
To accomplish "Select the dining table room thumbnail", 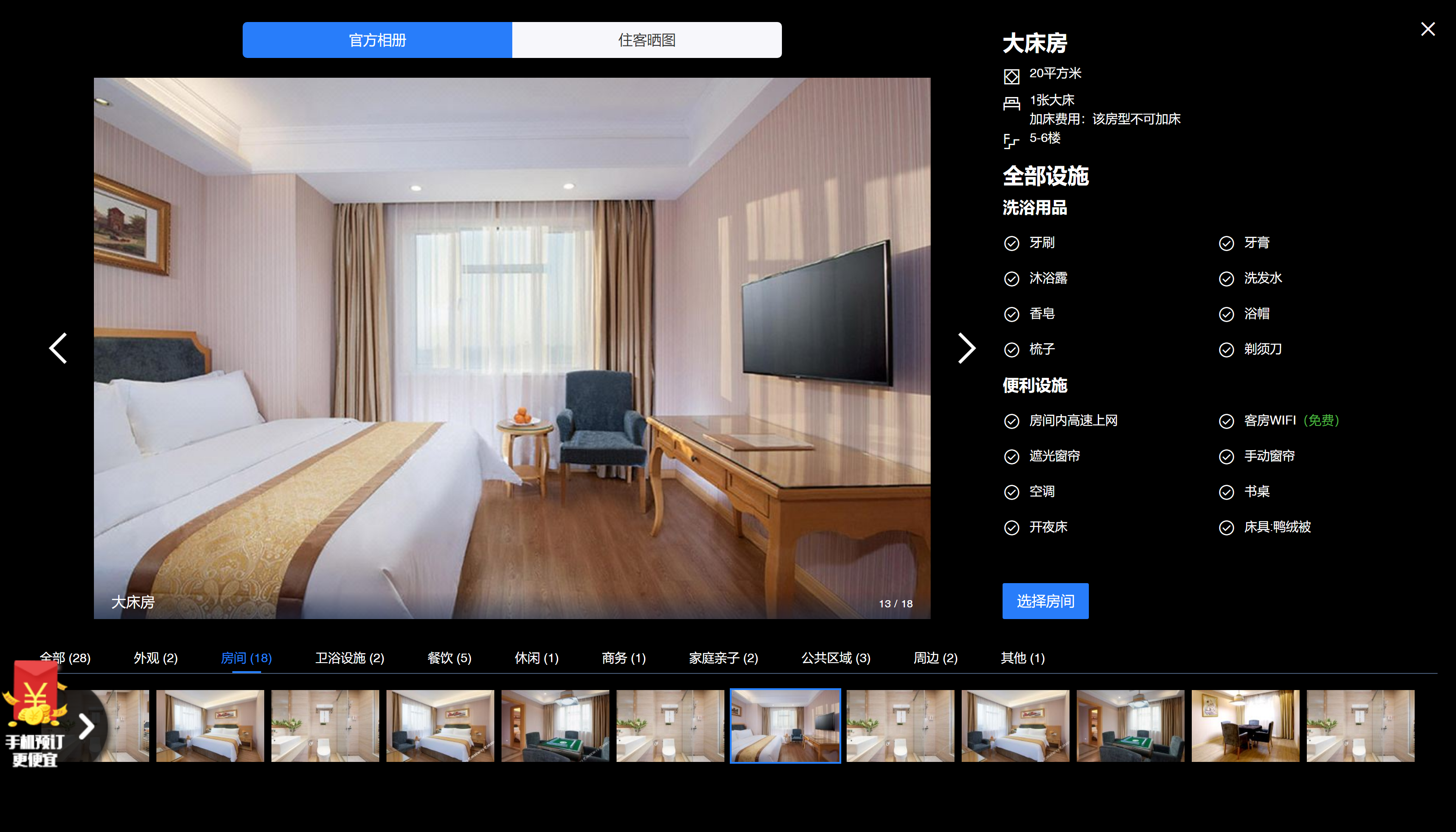I will [x=1245, y=726].
